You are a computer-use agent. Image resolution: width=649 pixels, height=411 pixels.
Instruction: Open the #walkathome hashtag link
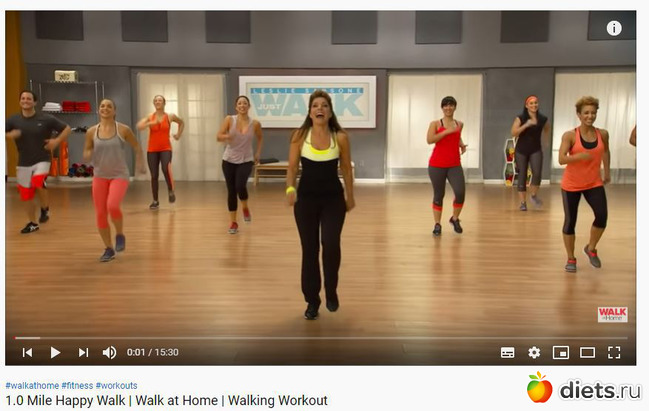(x=32, y=385)
